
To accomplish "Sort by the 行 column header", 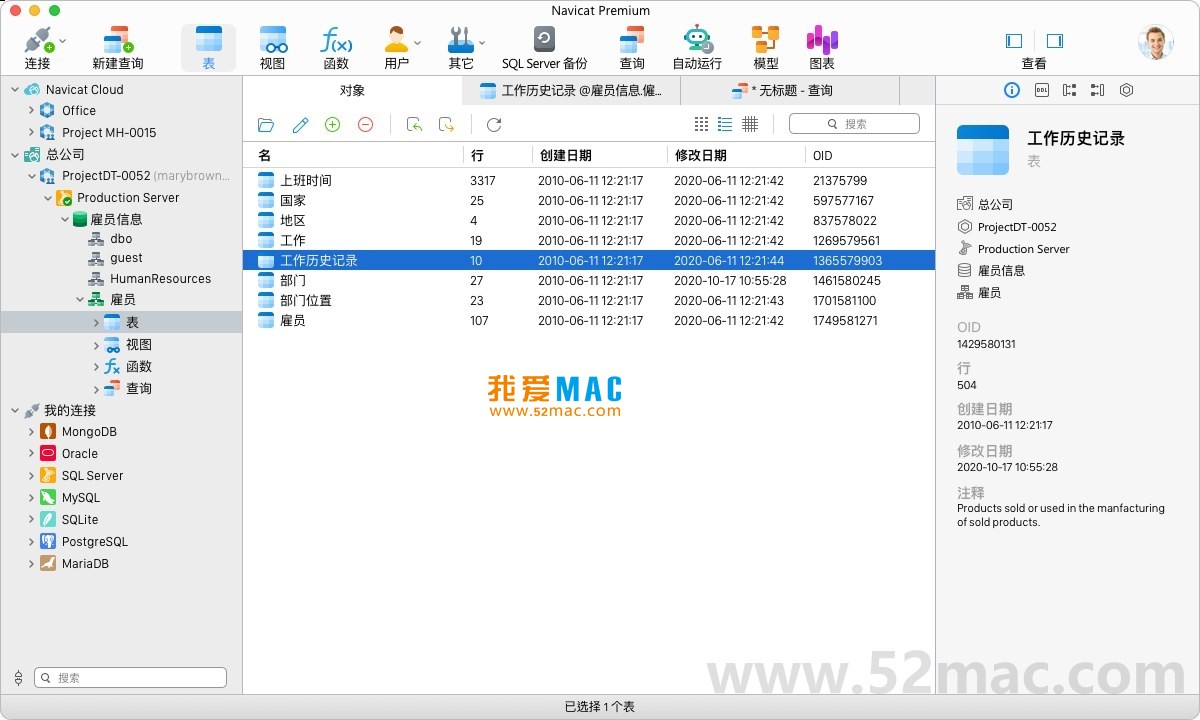I will pyautogui.click(x=498, y=155).
